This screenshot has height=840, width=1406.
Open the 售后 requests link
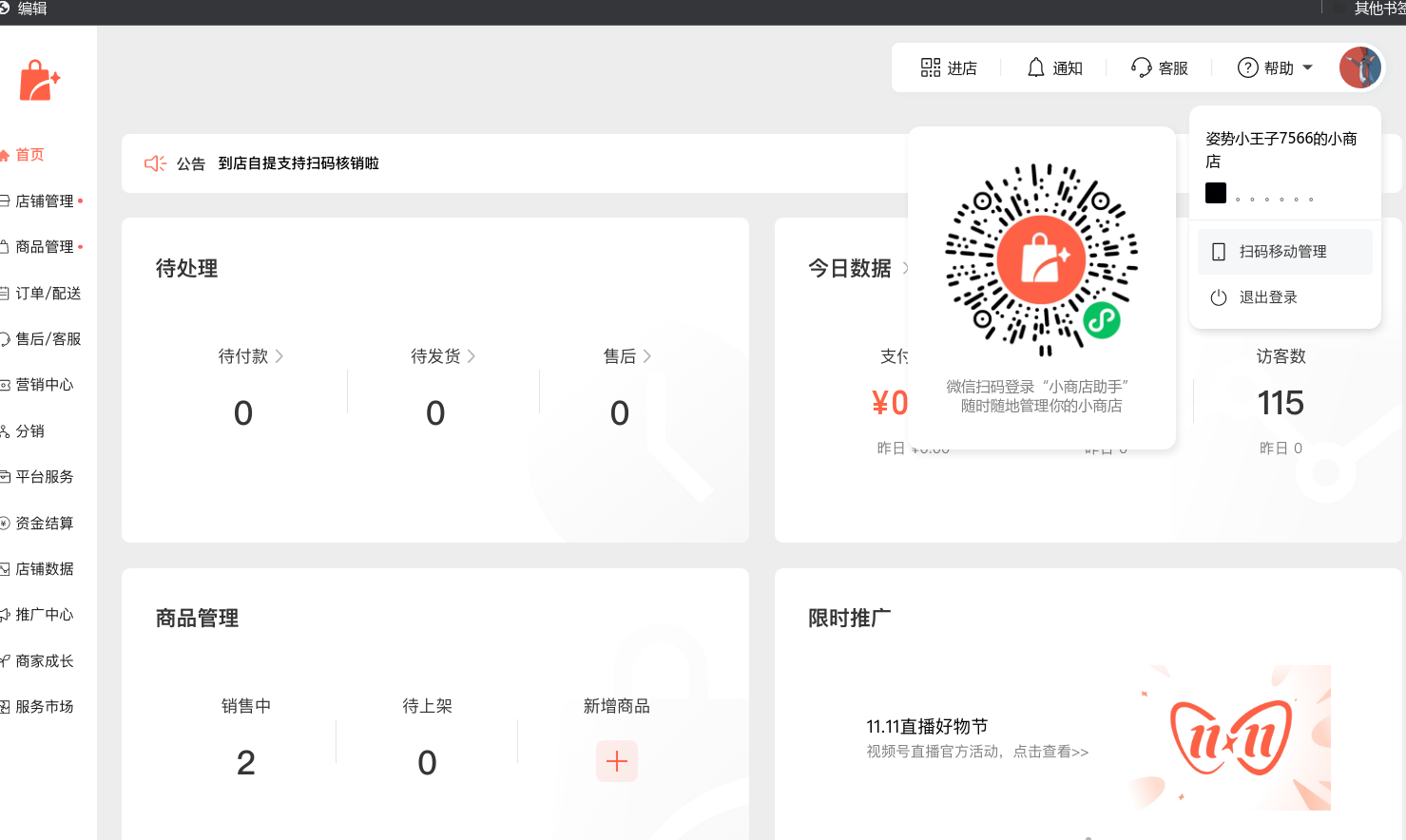tap(620, 356)
